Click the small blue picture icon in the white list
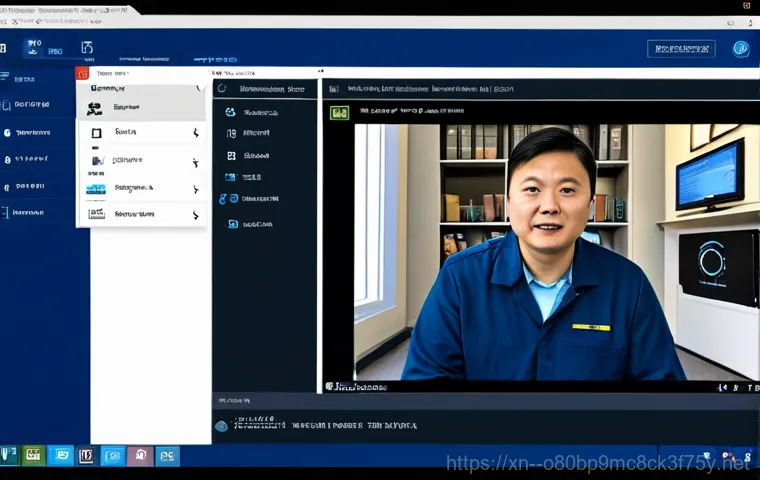760x480 pixels. tap(97, 160)
